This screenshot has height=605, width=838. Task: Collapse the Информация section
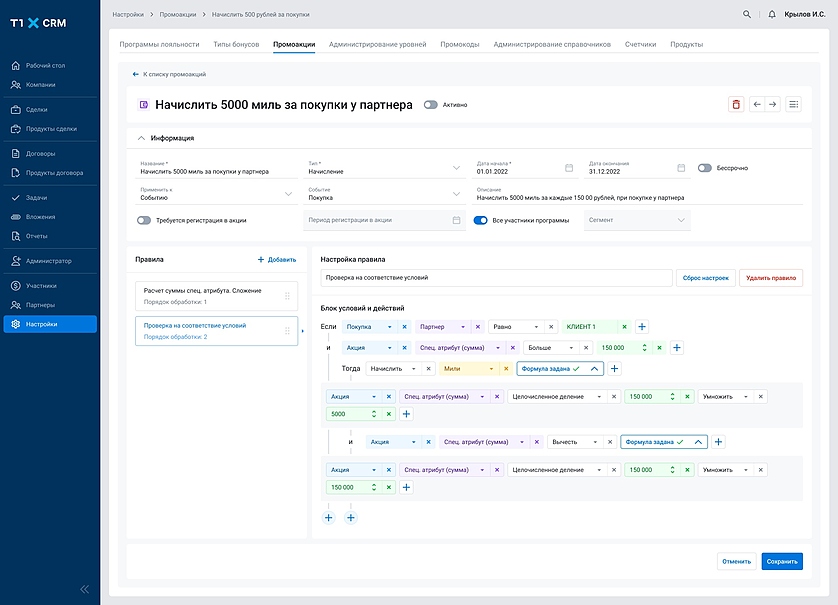coord(140,138)
